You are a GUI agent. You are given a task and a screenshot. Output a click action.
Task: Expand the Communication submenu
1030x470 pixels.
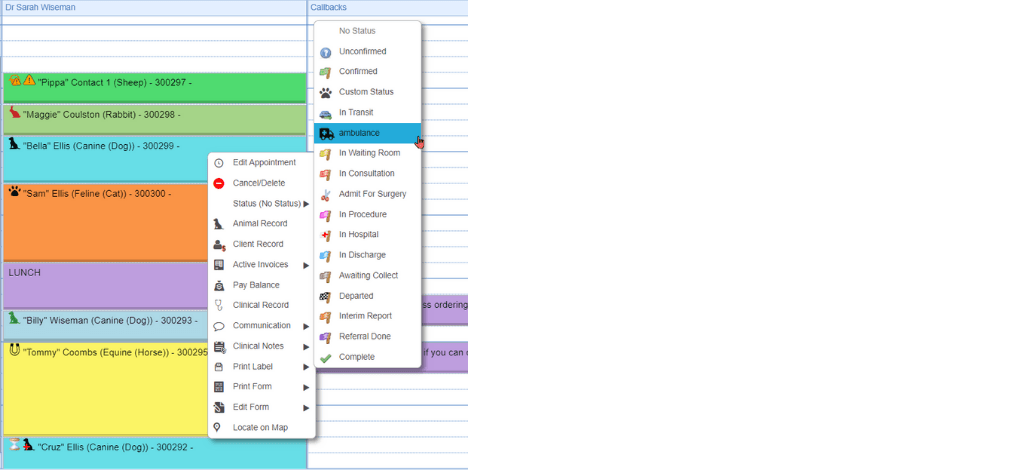(306, 326)
